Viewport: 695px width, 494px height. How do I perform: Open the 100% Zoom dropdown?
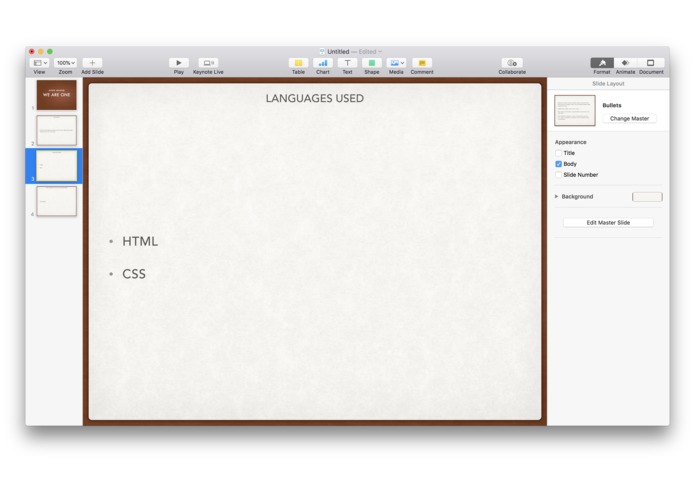(x=66, y=63)
